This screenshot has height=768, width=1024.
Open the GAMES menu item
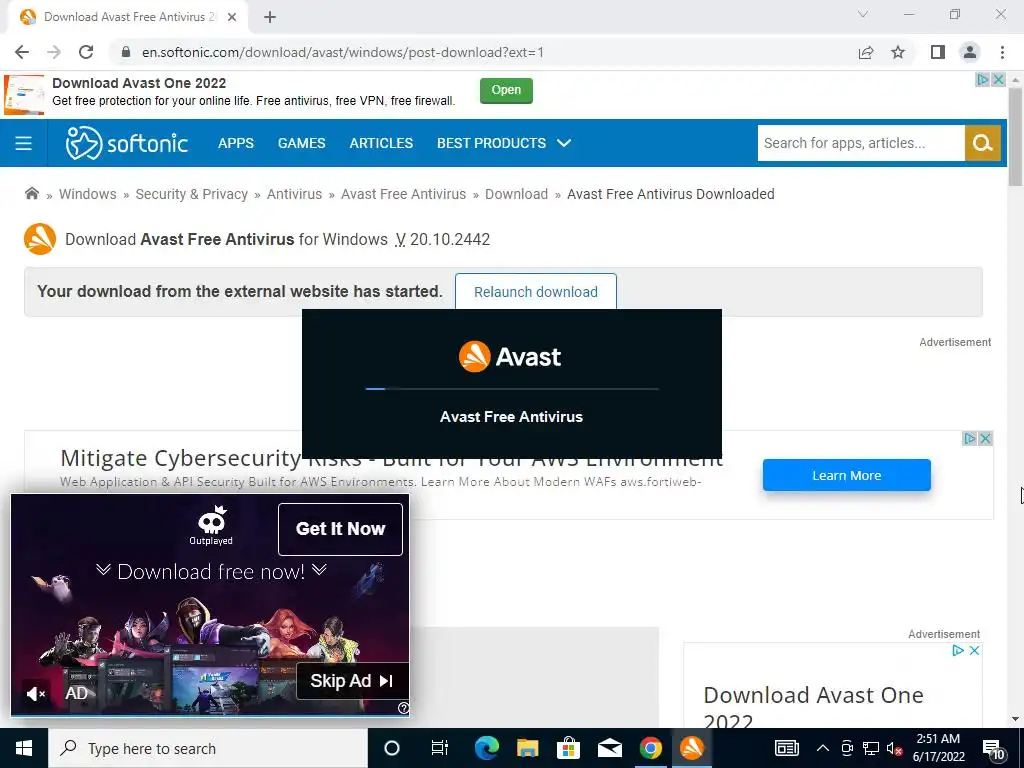[302, 143]
